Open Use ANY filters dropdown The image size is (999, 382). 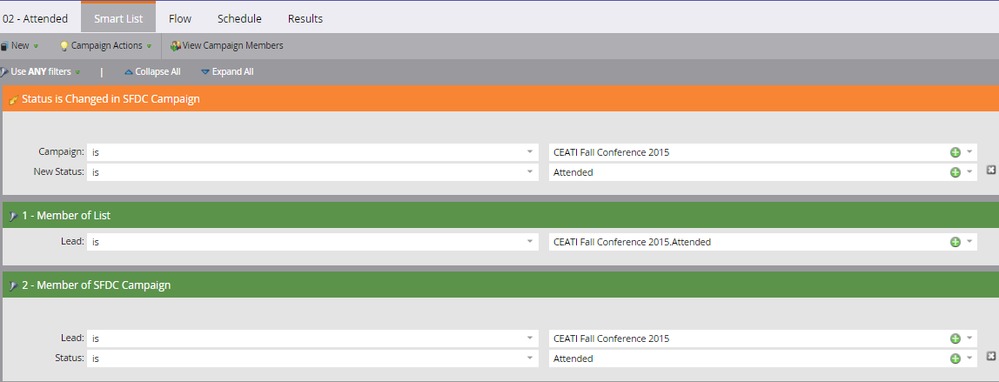click(x=41, y=72)
